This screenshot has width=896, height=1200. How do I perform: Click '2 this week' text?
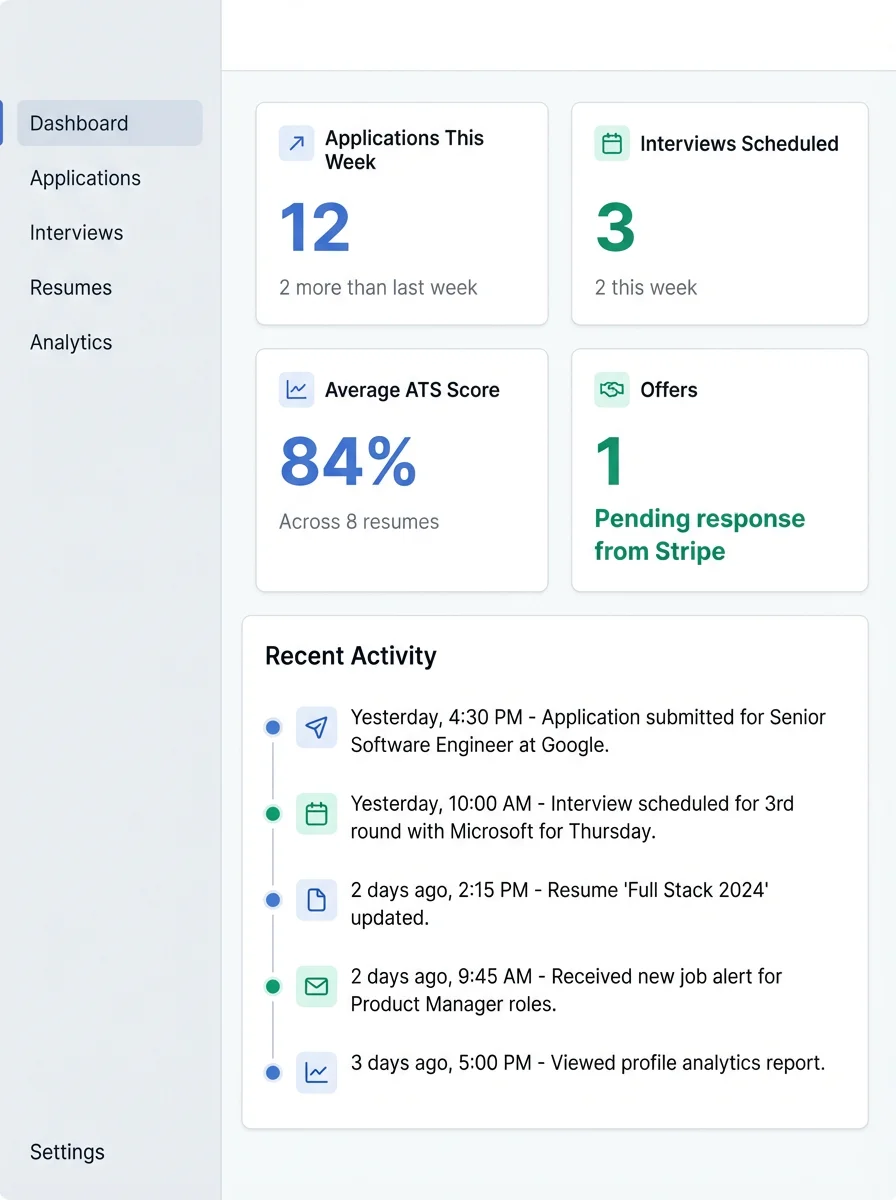coord(646,288)
